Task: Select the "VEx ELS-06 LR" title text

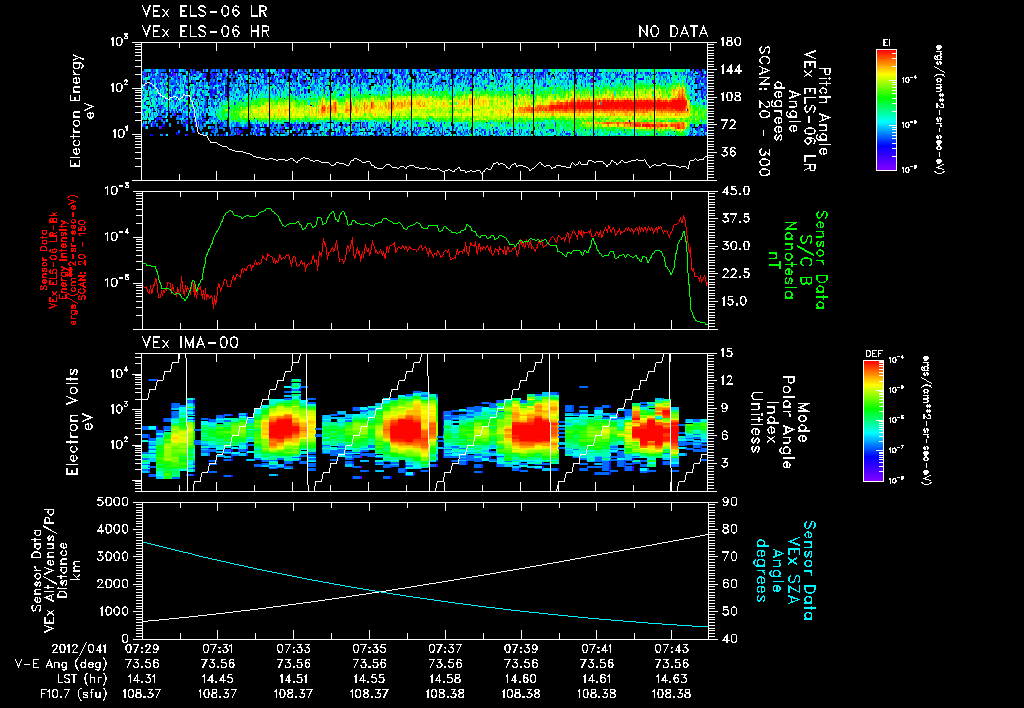Action: tap(204, 11)
